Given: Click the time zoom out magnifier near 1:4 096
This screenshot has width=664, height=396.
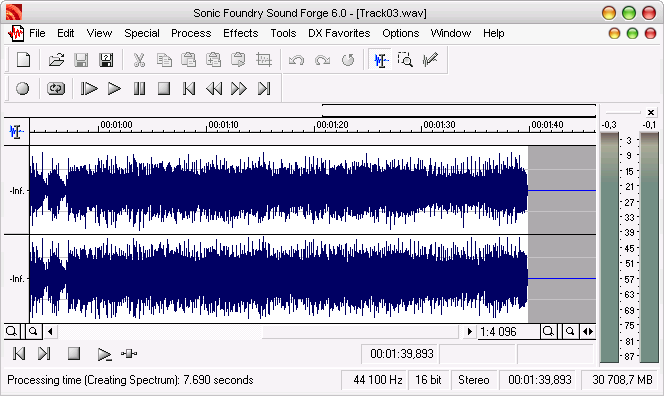Looking at the screenshot, I should (570, 331).
